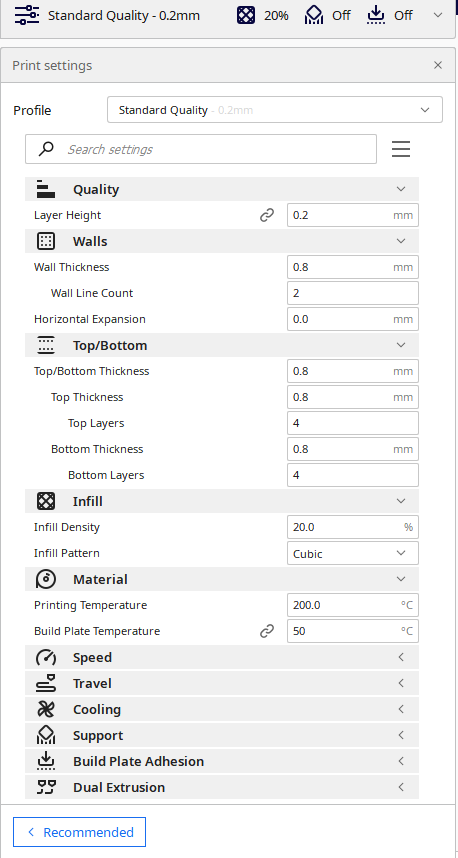Click the Search settings field
Image resolution: width=458 pixels, height=858 pixels.
201,149
